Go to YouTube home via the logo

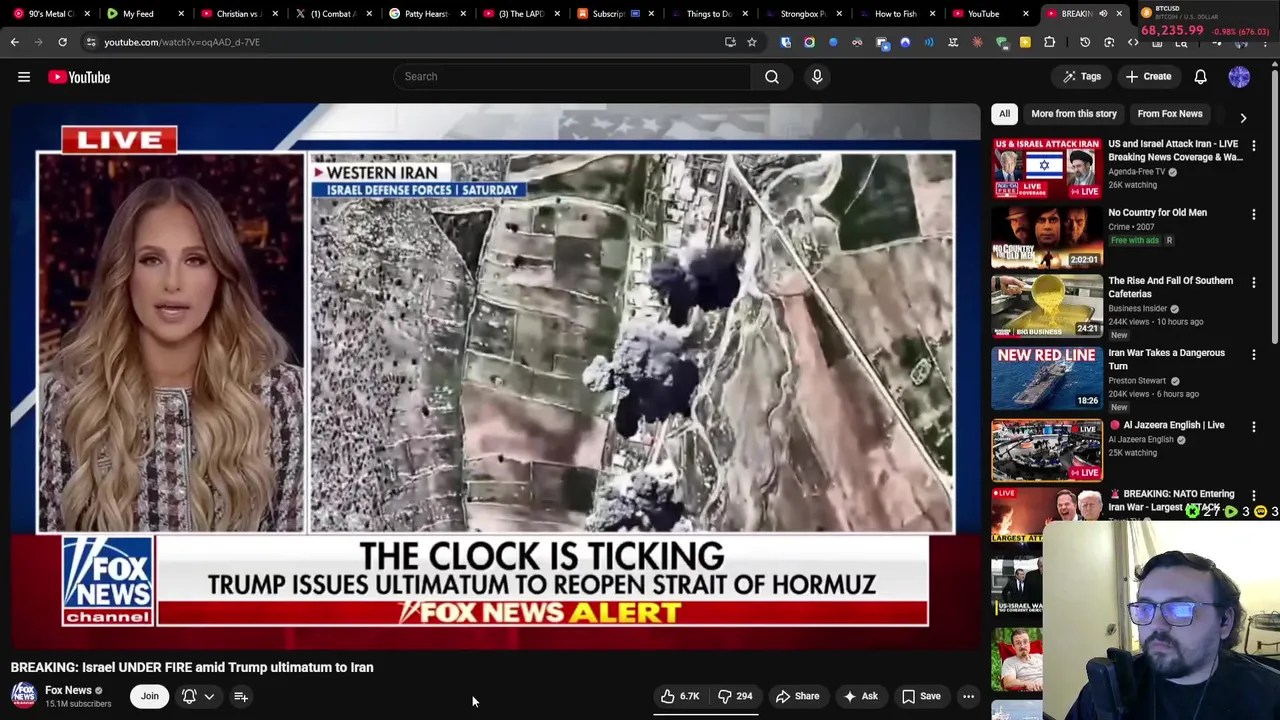(79, 77)
